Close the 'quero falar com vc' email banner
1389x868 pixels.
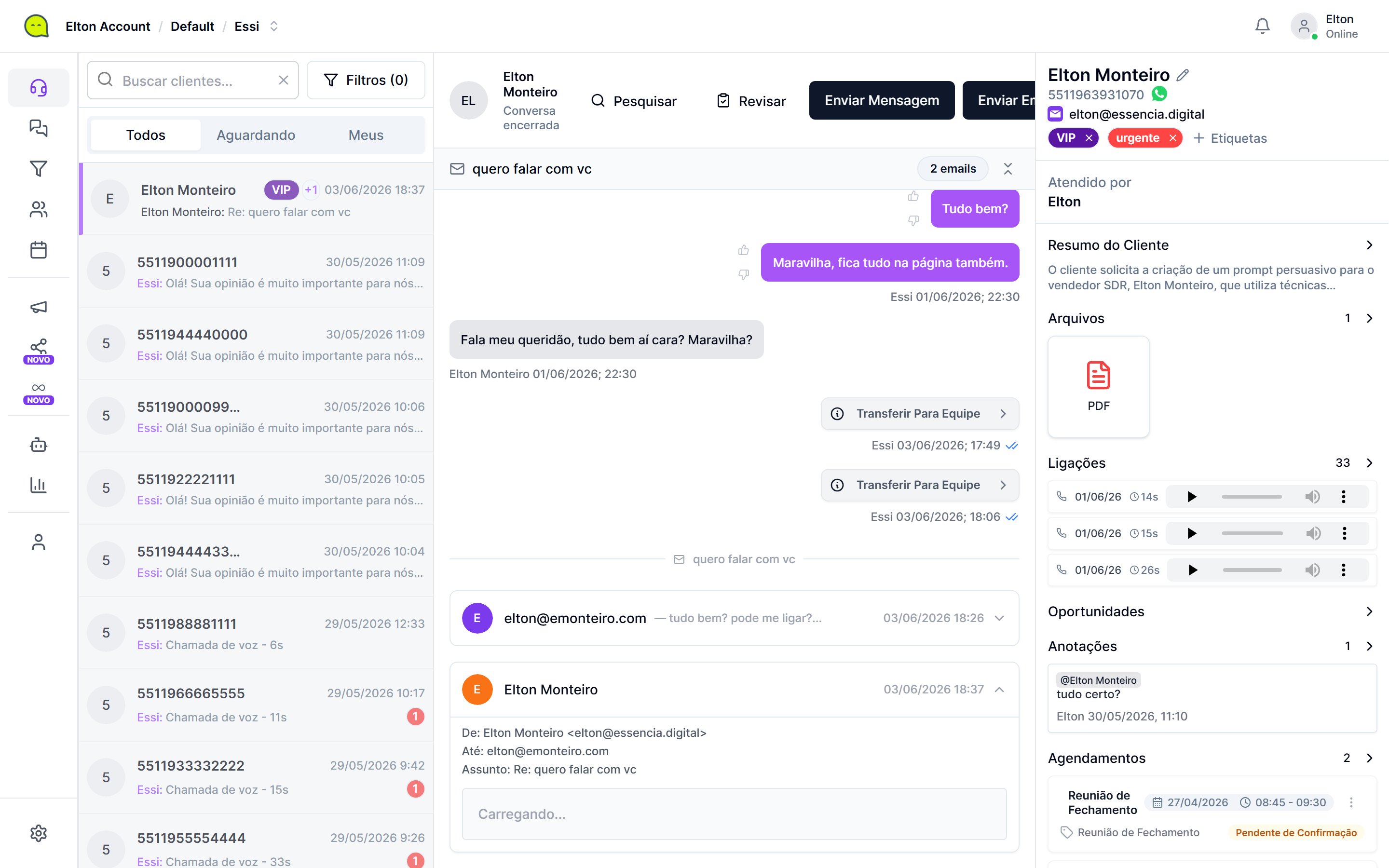point(1008,169)
